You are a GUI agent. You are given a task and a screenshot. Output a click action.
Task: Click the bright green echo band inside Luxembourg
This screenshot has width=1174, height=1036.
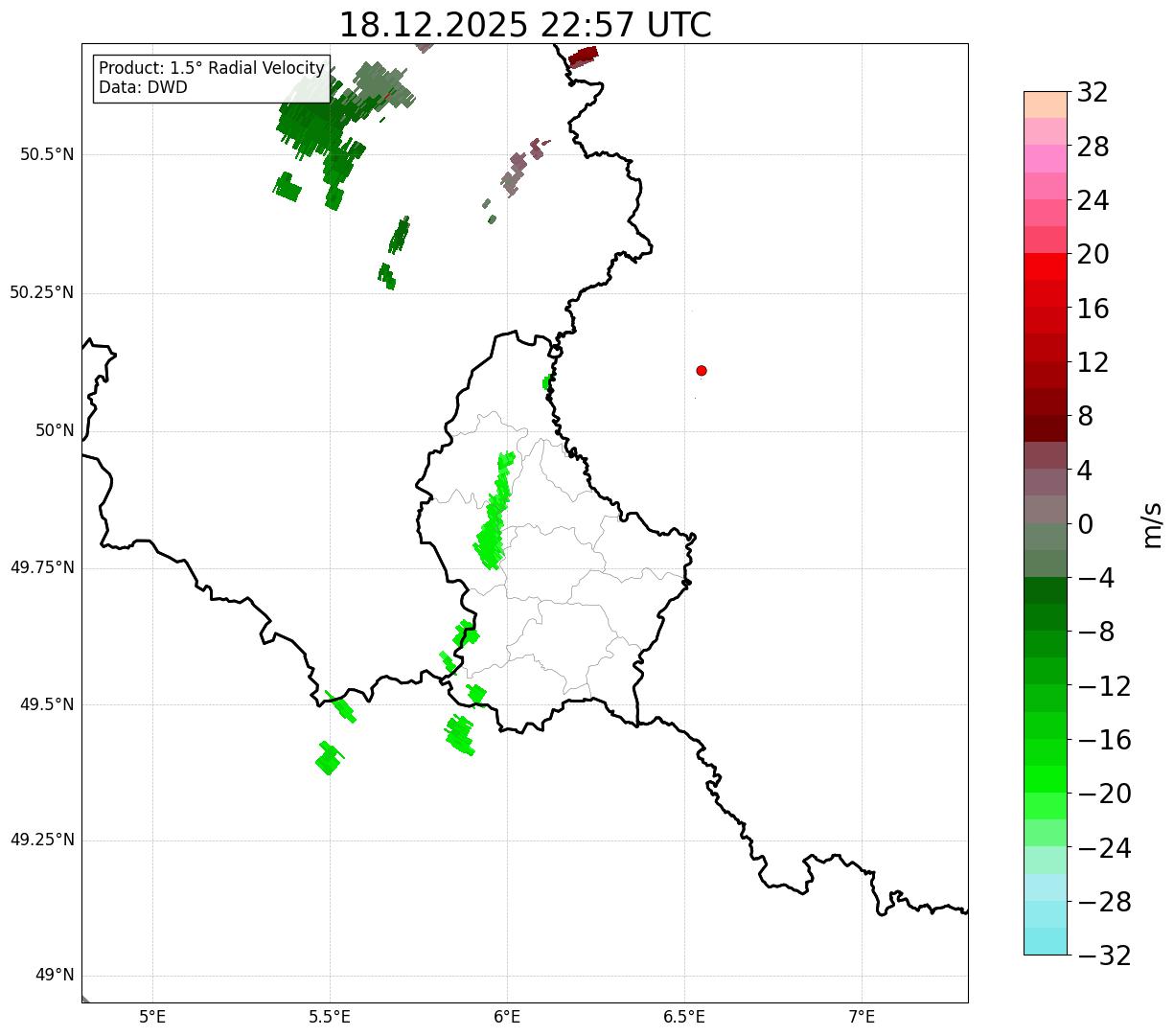click(x=495, y=513)
